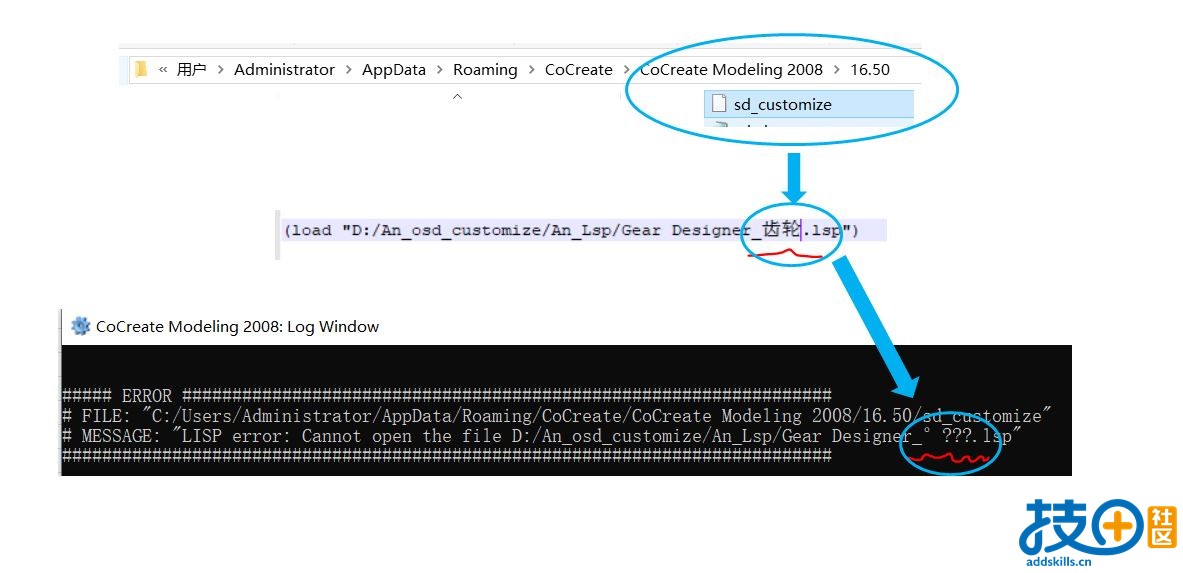Viewport: 1183px width, 573px height.
Task: Click the ##### ERROR header line
Action: 447,396
